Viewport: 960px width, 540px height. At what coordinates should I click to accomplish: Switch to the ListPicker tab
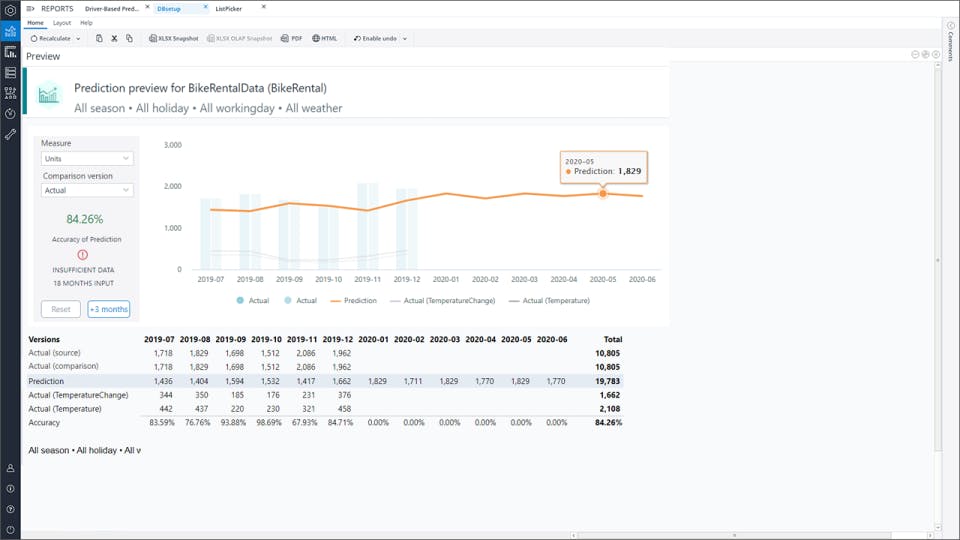pyautogui.click(x=228, y=8)
